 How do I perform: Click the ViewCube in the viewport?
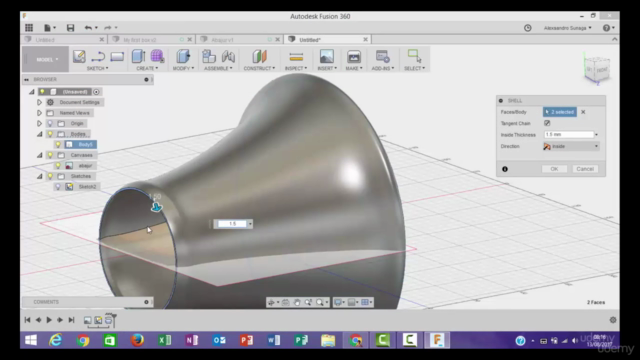coord(597,69)
